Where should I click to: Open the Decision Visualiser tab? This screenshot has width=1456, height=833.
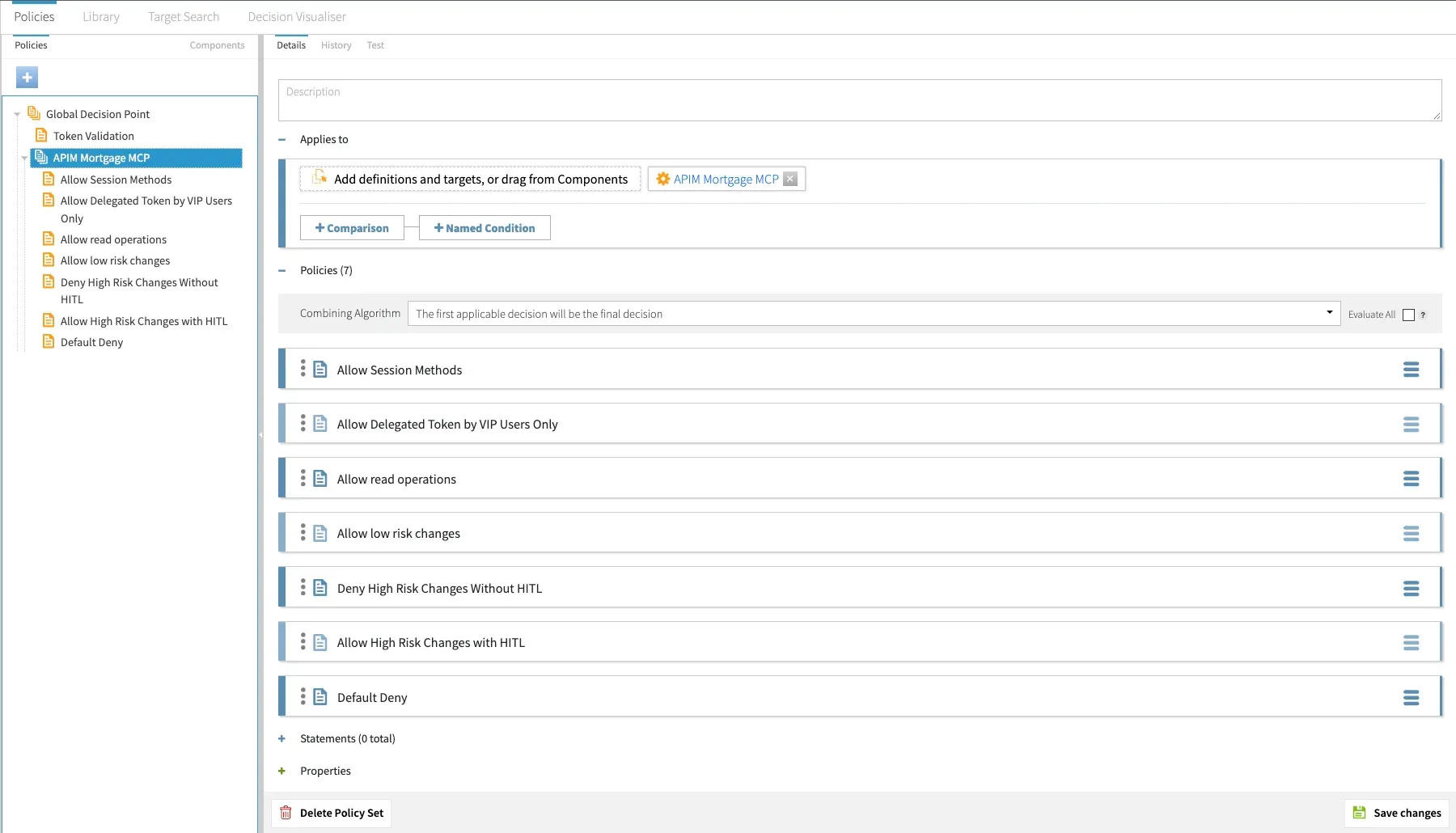point(297,17)
